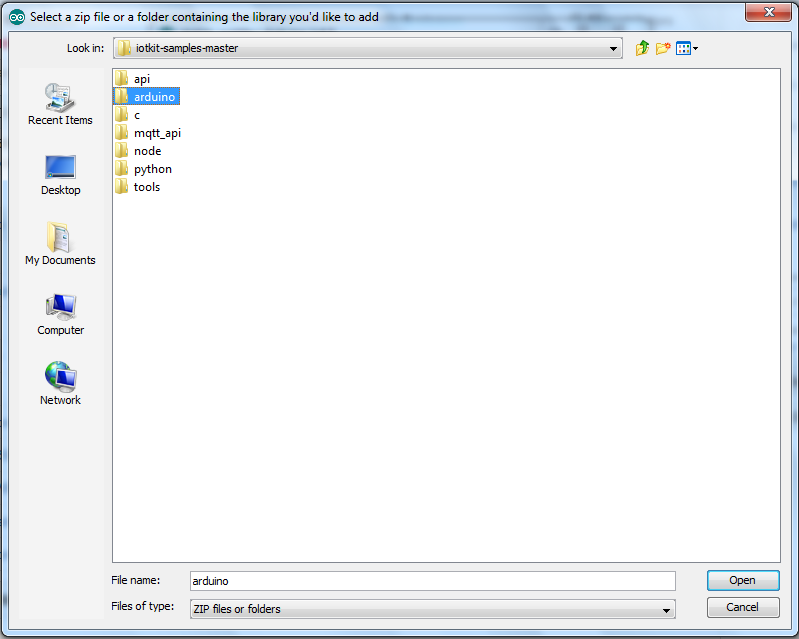Open My Documents location

tap(60, 244)
